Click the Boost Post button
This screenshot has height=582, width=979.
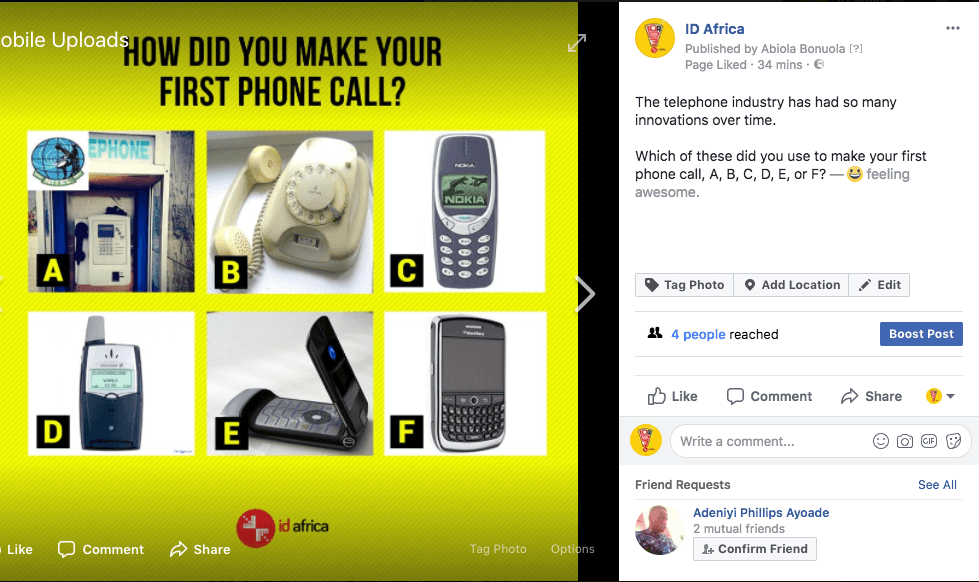coord(921,334)
